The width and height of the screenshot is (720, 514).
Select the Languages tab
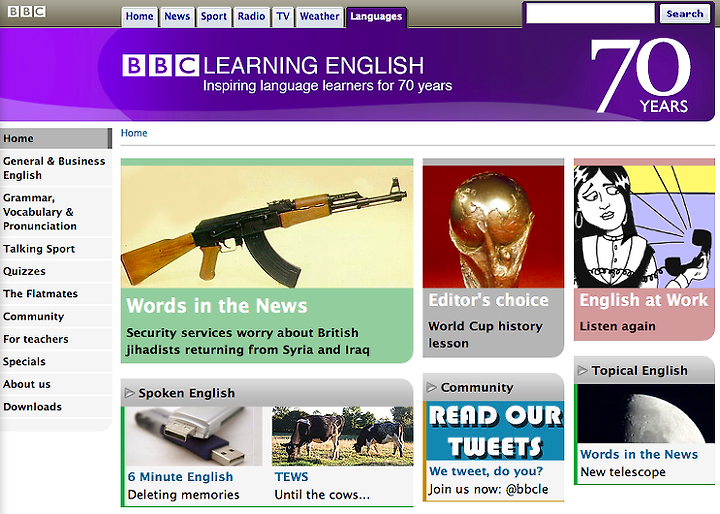pos(376,17)
